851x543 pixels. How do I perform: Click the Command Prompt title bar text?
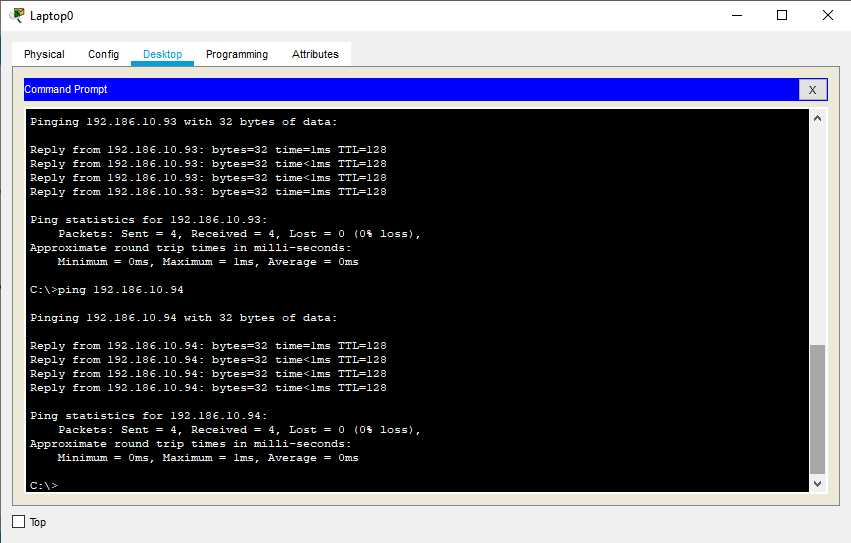(x=66, y=89)
